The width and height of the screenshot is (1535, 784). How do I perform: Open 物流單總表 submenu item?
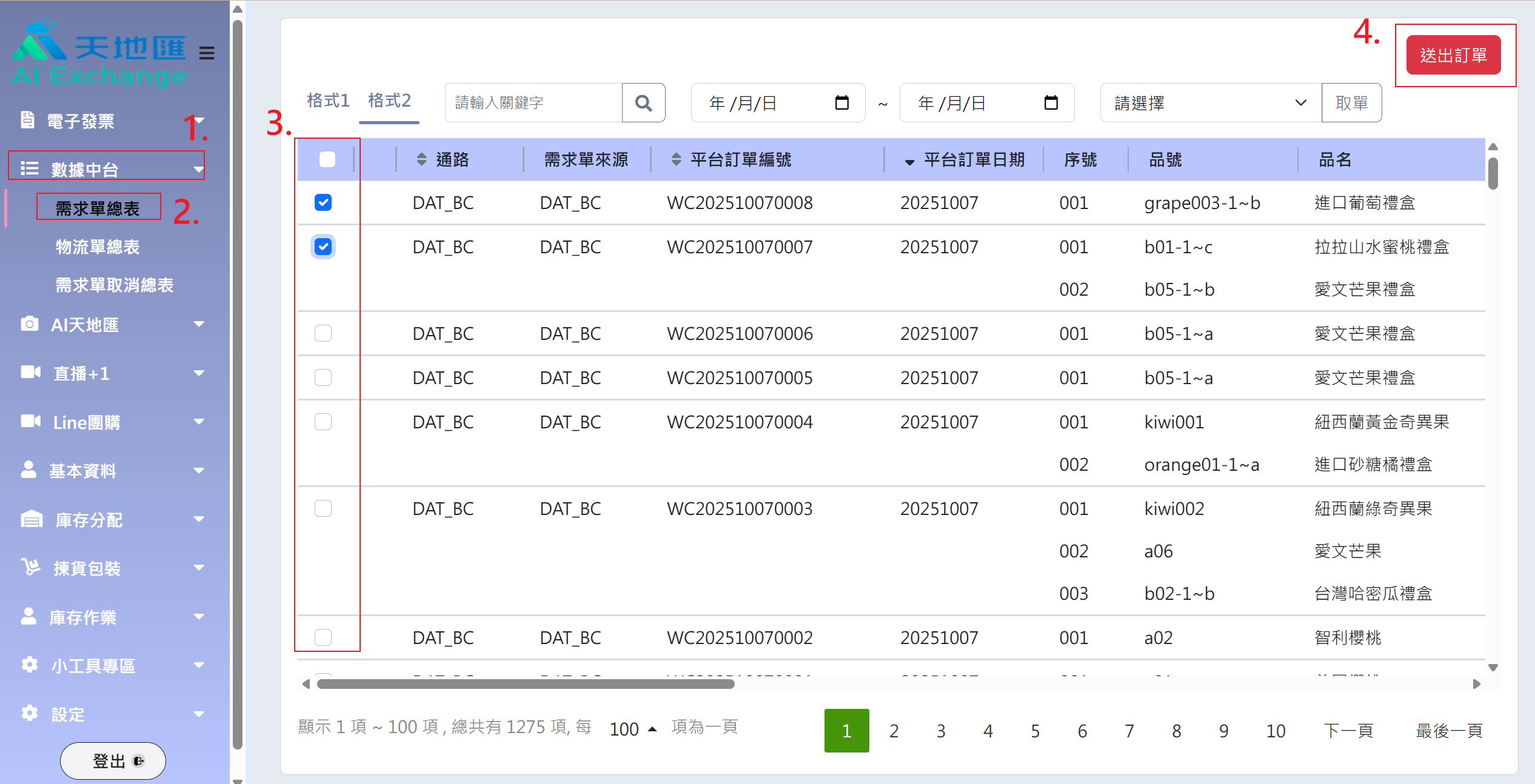tap(97, 247)
